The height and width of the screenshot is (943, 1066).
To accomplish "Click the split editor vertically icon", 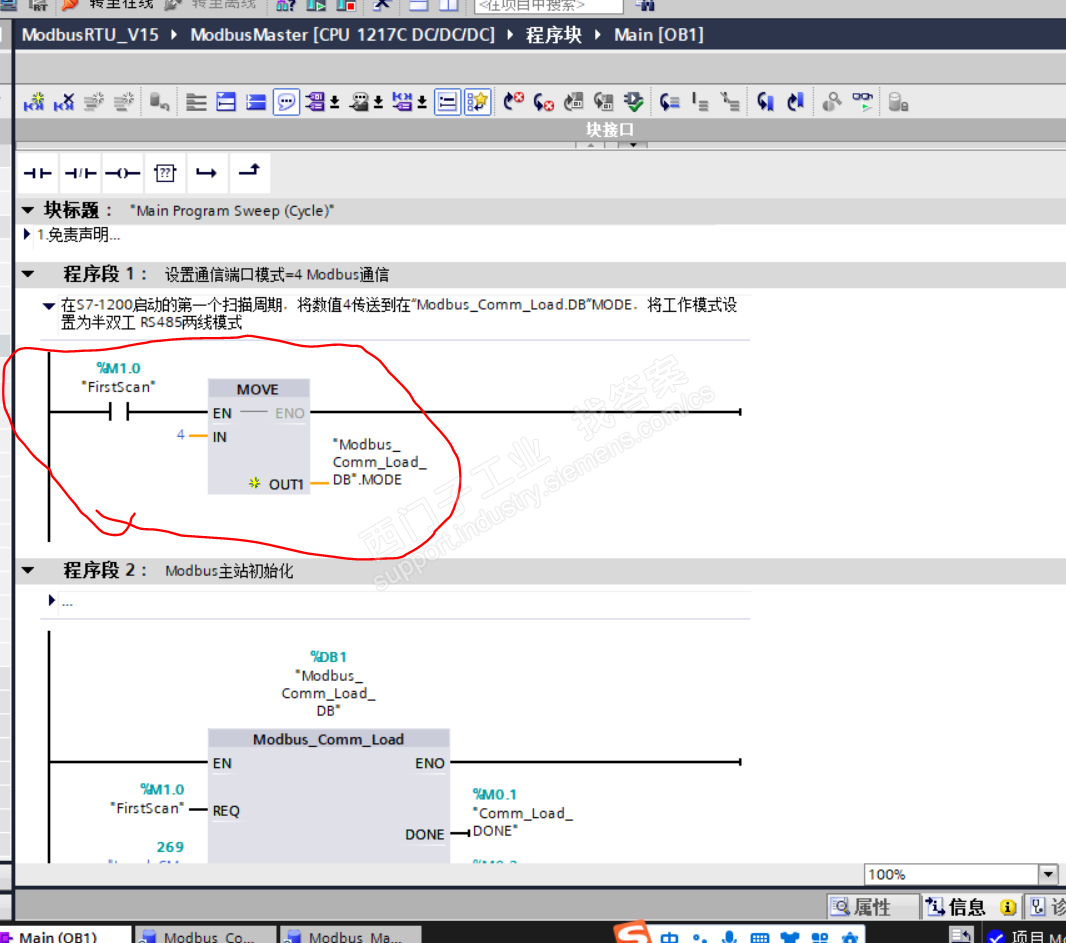I will 448,5.
